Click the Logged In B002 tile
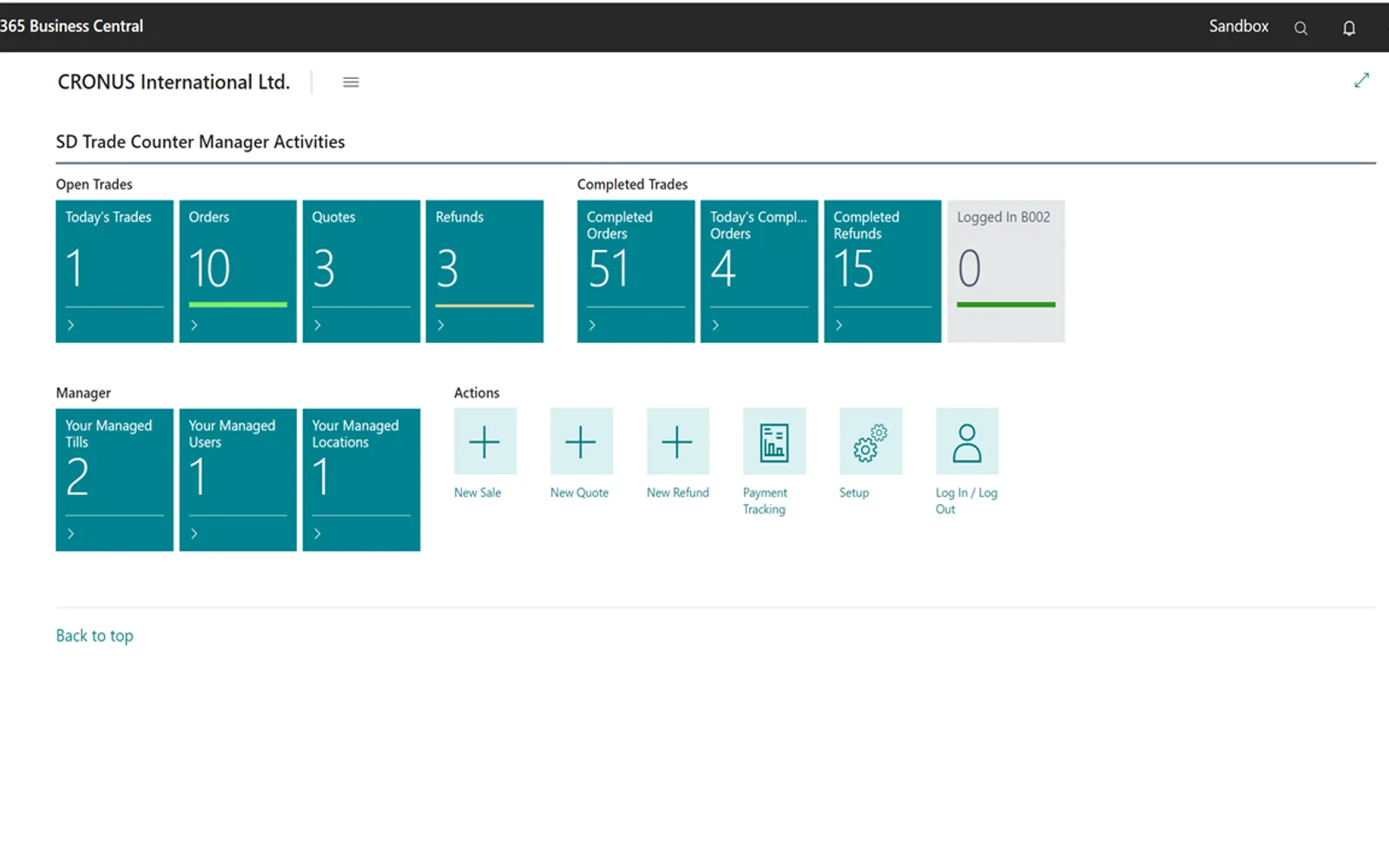 click(1006, 271)
